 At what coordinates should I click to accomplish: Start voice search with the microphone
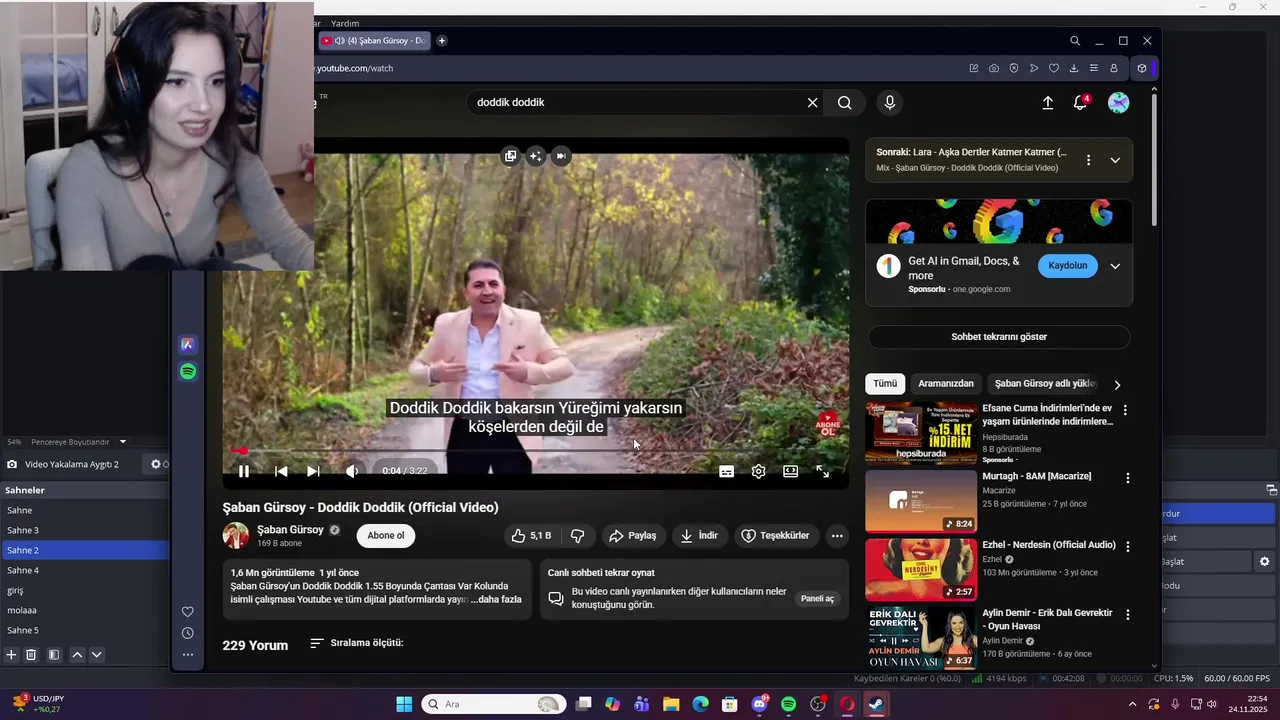pos(889,102)
